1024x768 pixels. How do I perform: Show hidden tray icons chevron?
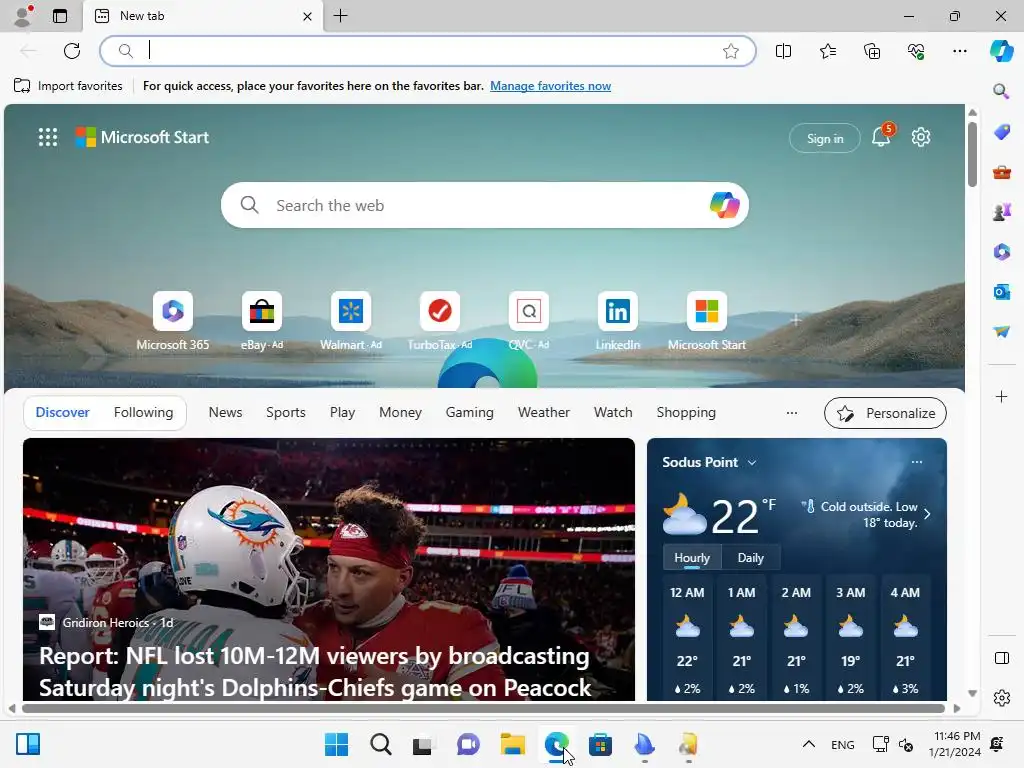808,744
